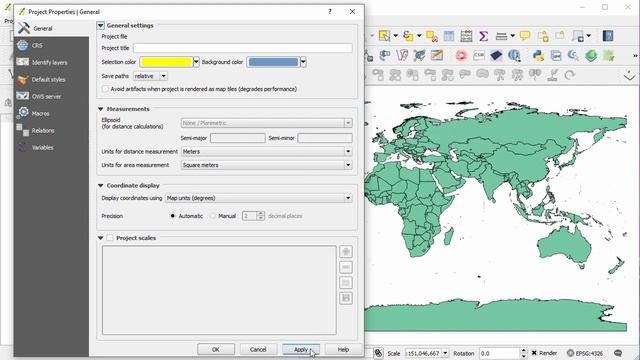Click the green layered plugin icon

pyautogui.click(x=591, y=55)
